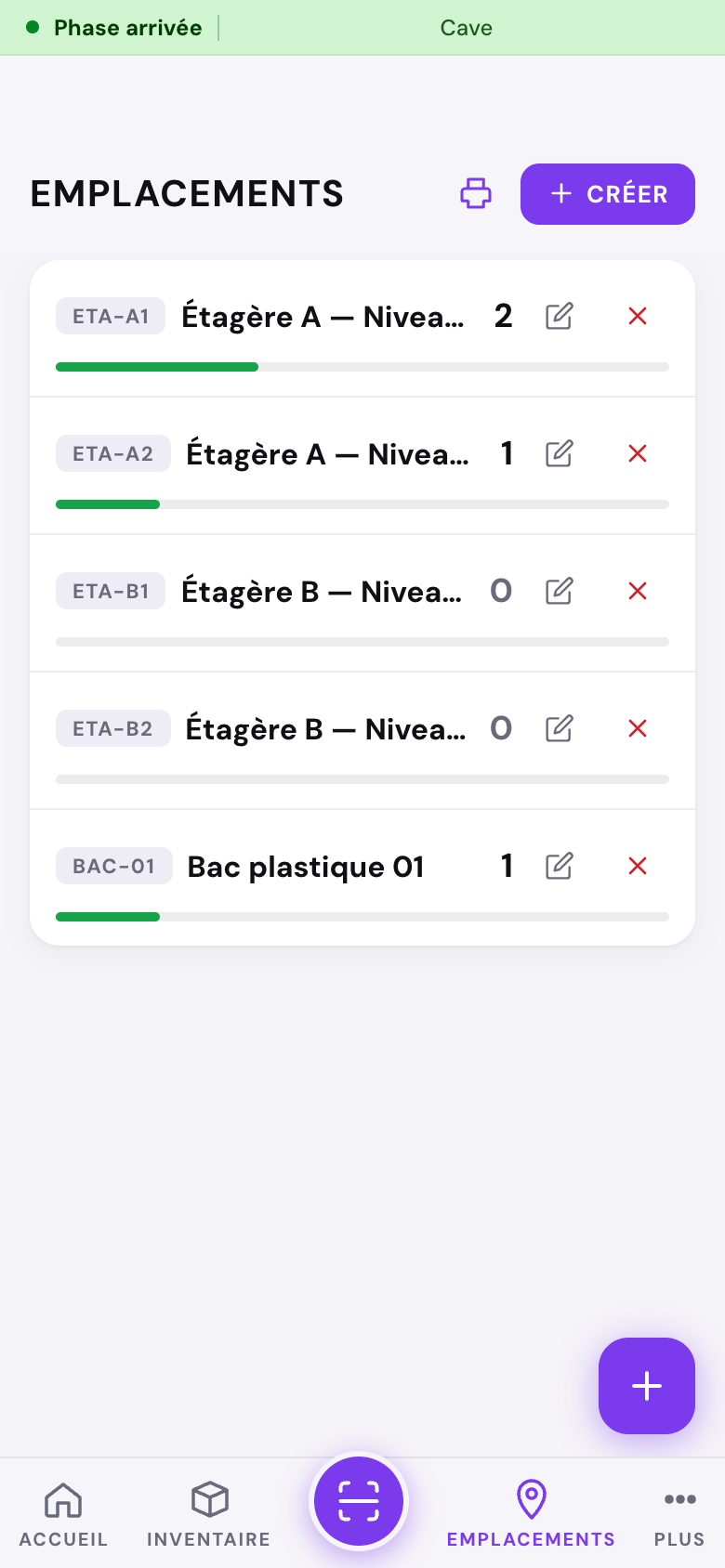Screen dimensions: 725x1568
Task: Open the Bac plastique 01 row
Action: (x=362, y=878)
